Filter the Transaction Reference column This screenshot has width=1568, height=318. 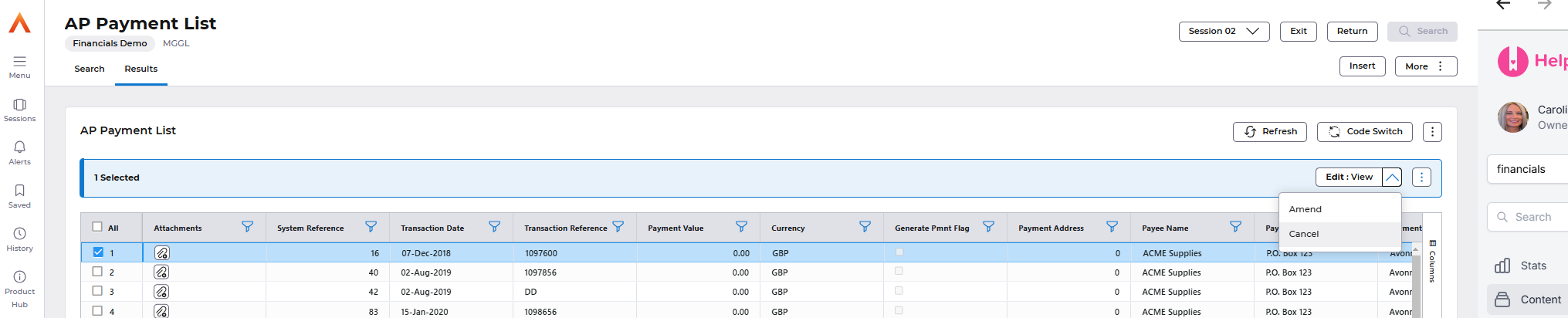click(618, 227)
